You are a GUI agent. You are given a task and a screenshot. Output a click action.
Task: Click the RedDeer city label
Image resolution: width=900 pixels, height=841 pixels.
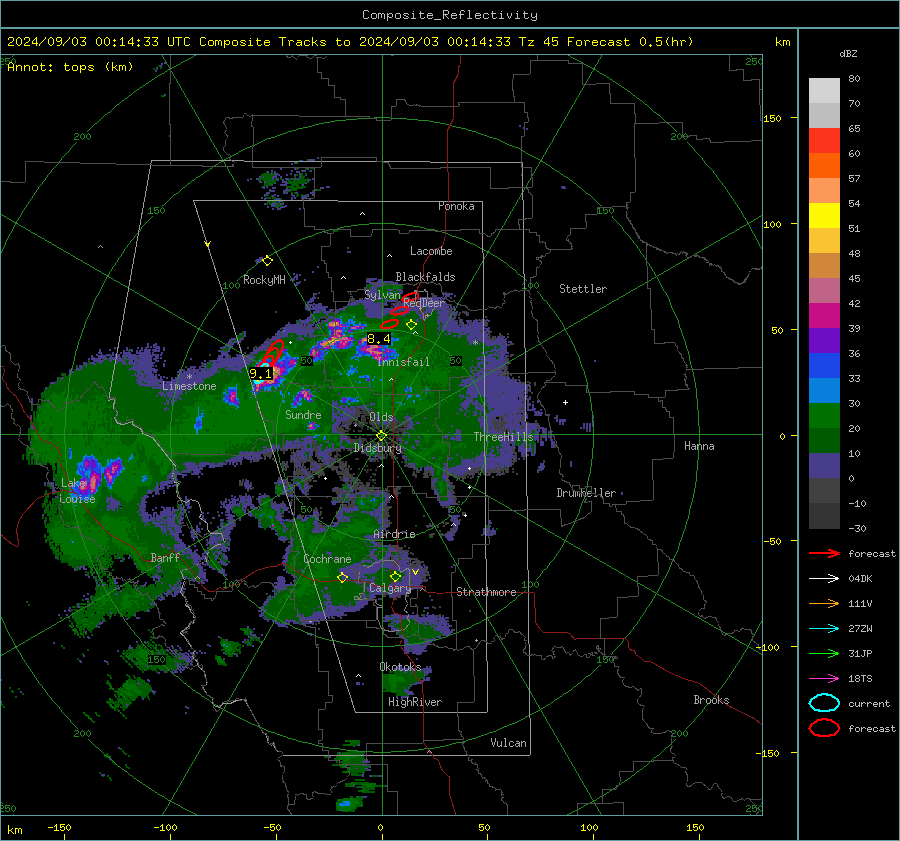coord(424,303)
